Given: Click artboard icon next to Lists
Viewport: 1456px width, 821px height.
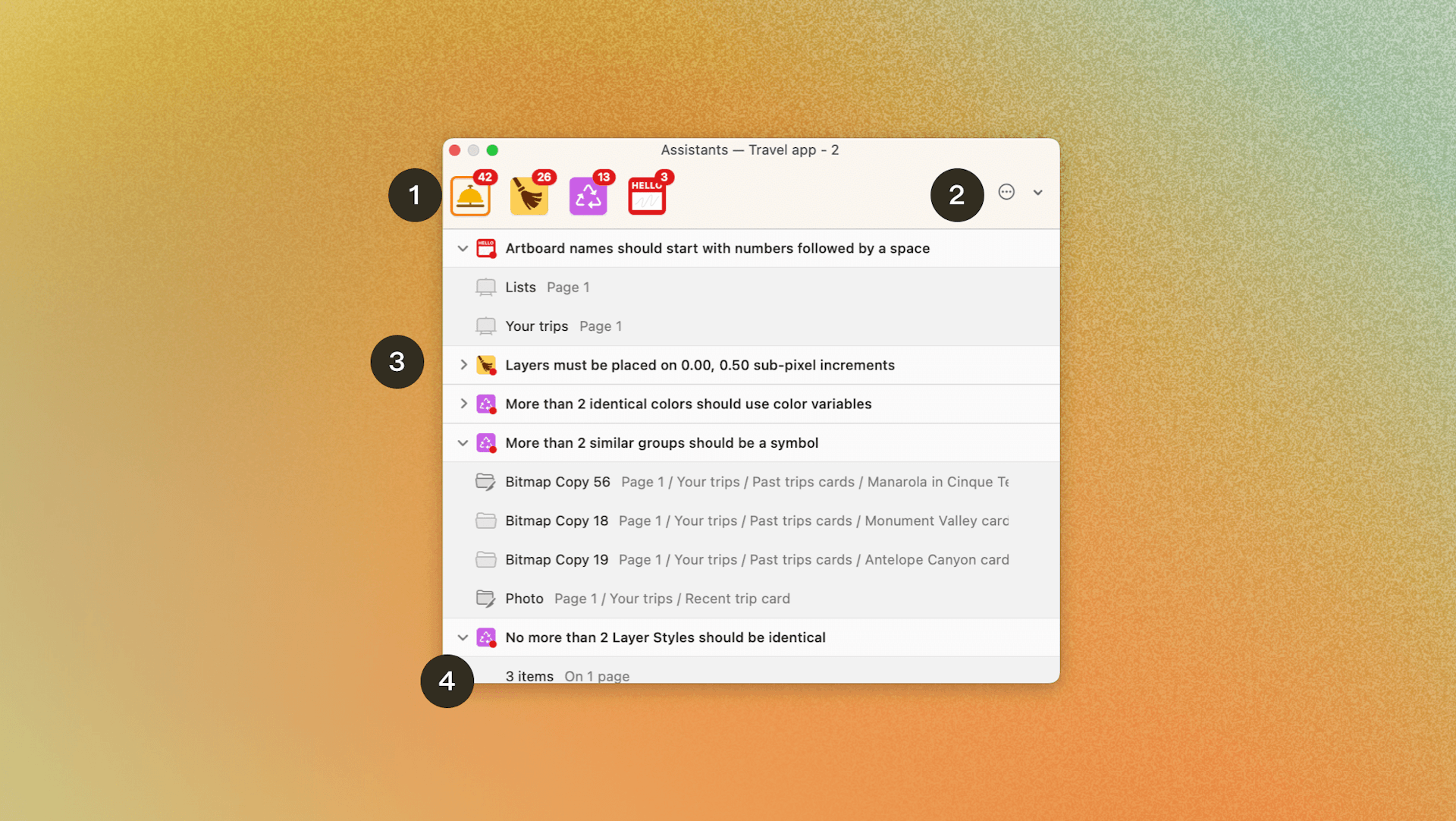Looking at the screenshot, I should tap(485, 288).
